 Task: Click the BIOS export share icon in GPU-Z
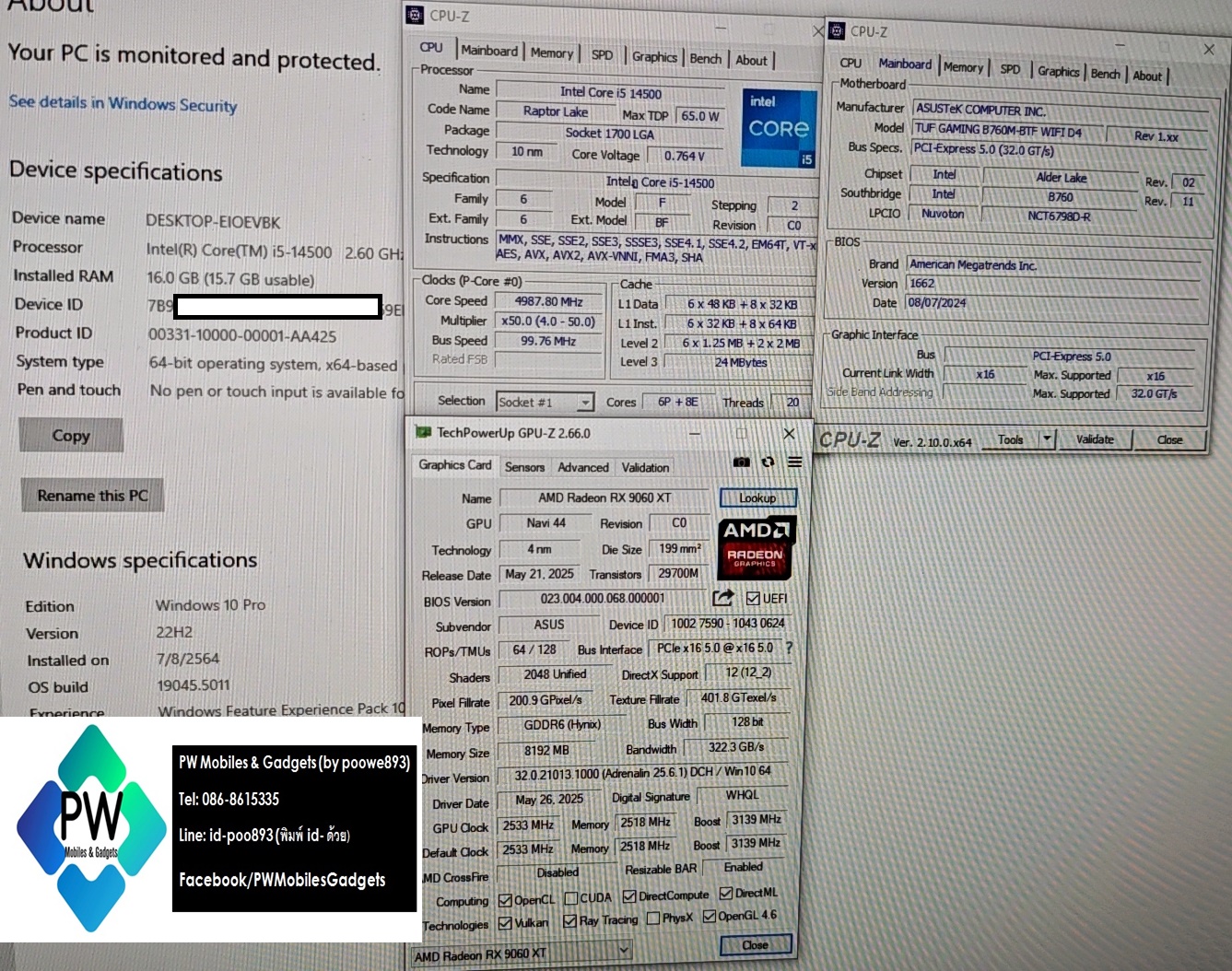point(723,598)
